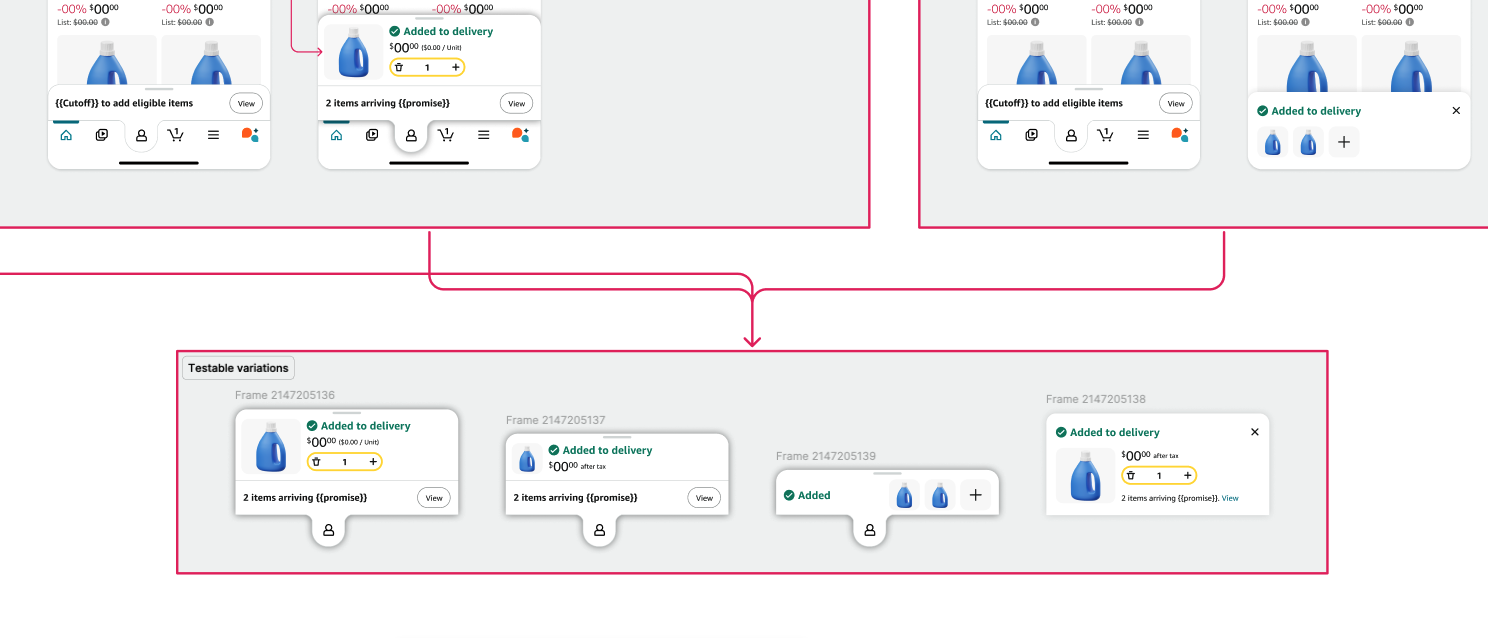Tap profile tab icon below Frame 2147205136

coord(329,530)
